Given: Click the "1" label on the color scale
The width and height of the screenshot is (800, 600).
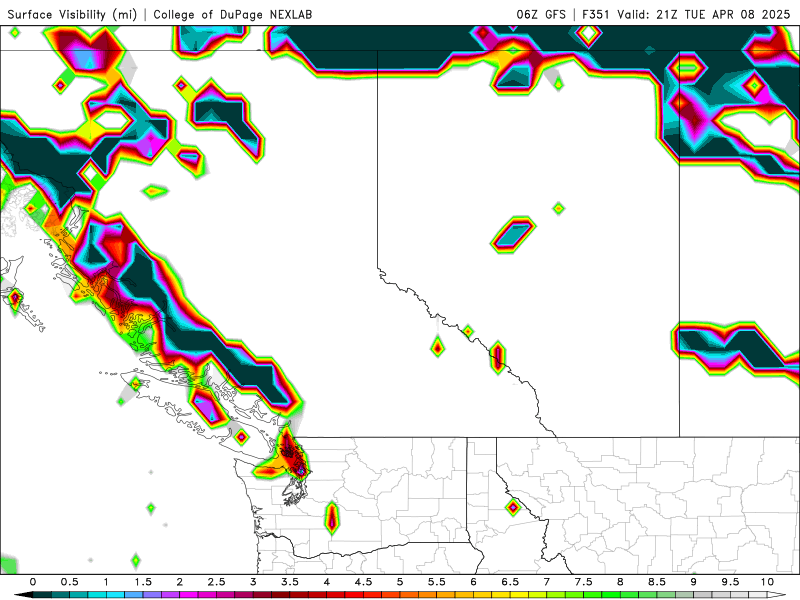Looking at the screenshot, I should pyautogui.click(x=106, y=582).
